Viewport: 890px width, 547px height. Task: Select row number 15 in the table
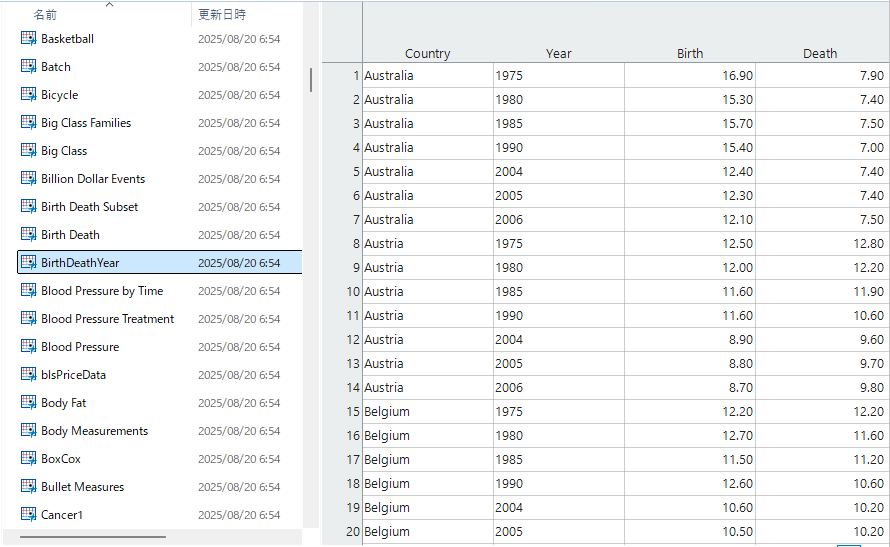tap(353, 411)
